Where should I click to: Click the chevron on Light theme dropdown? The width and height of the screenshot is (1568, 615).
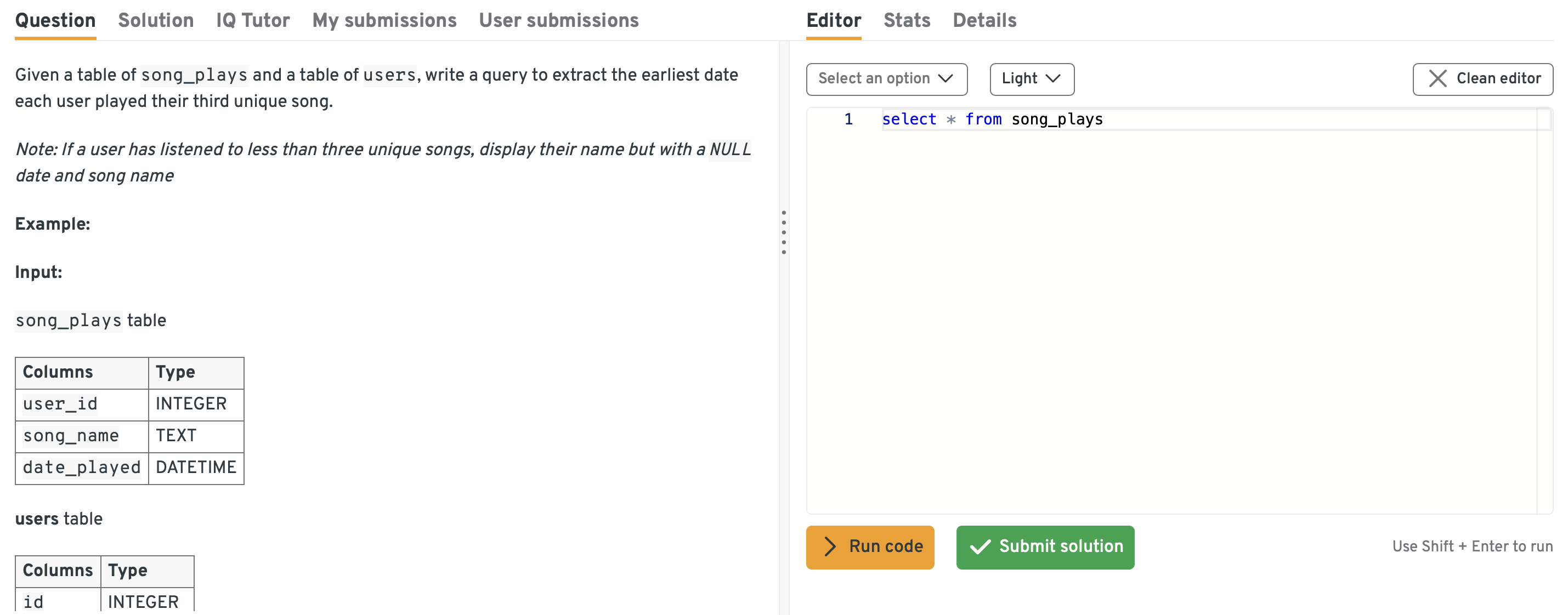[x=1052, y=78]
